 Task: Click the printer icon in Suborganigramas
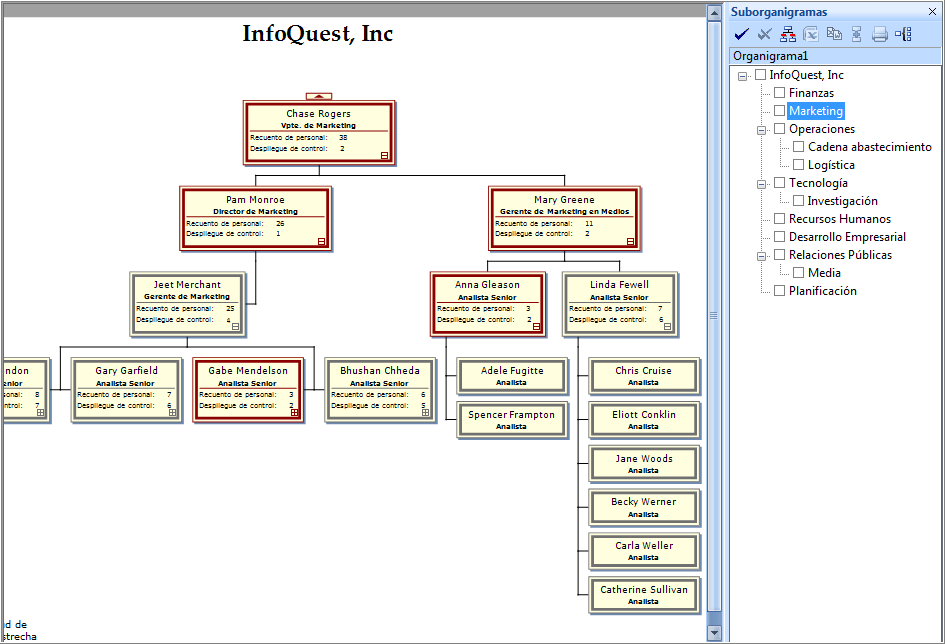880,35
